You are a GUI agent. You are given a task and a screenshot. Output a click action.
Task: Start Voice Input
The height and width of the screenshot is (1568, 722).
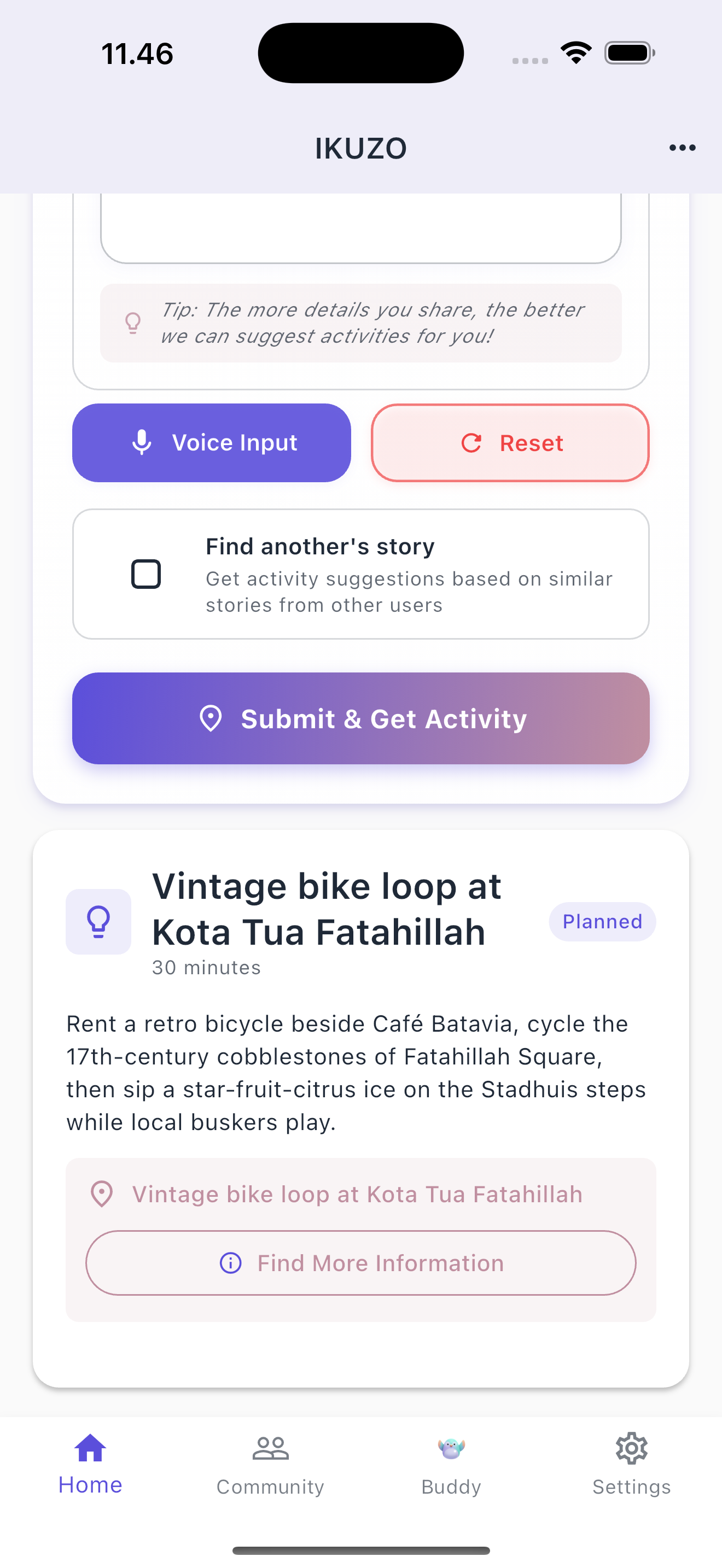pyautogui.click(x=212, y=442)
